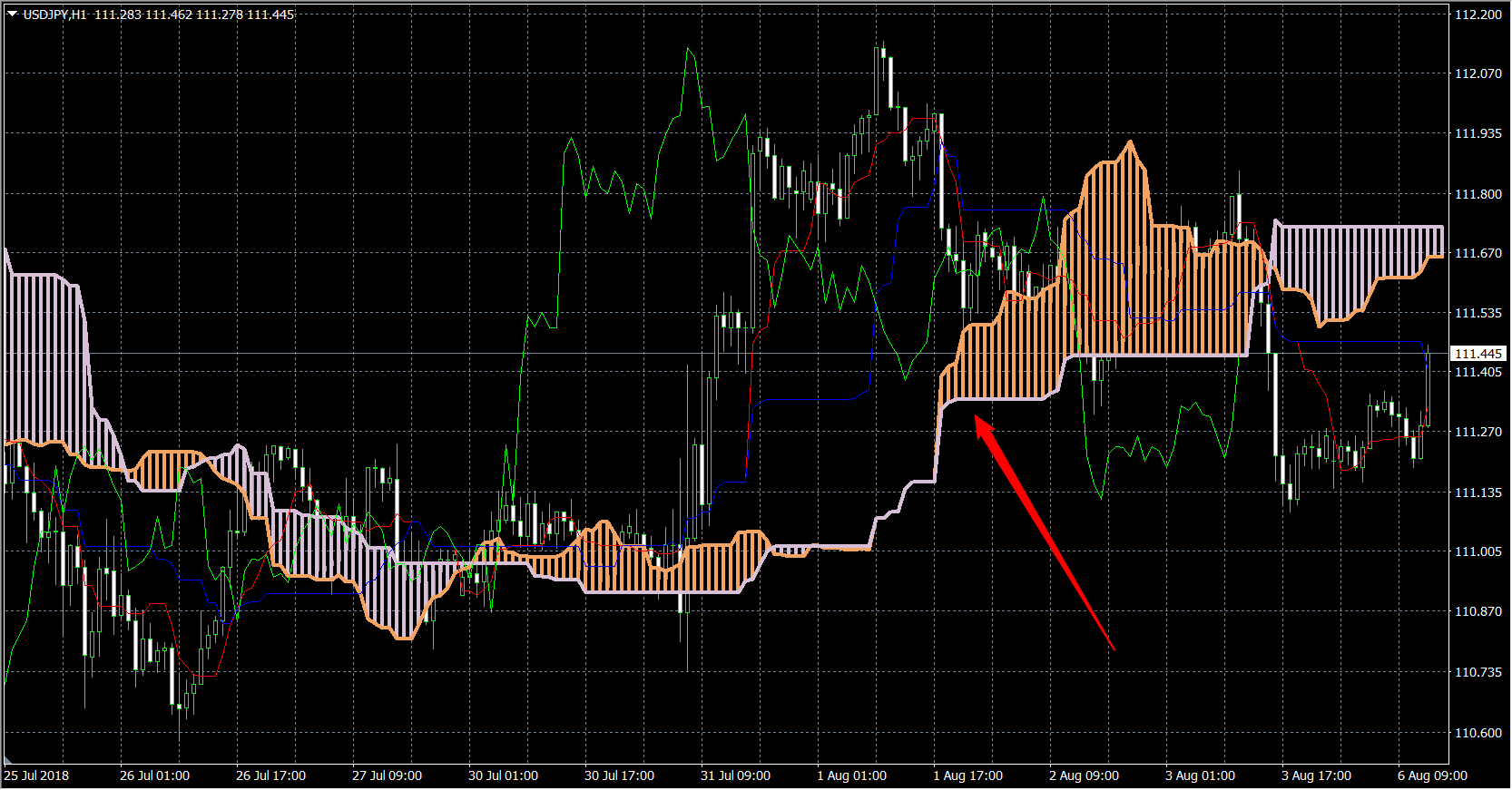Click the 1 Aug 17:00 time label
Screen dimensions: 1512x790
coord(967,775)
